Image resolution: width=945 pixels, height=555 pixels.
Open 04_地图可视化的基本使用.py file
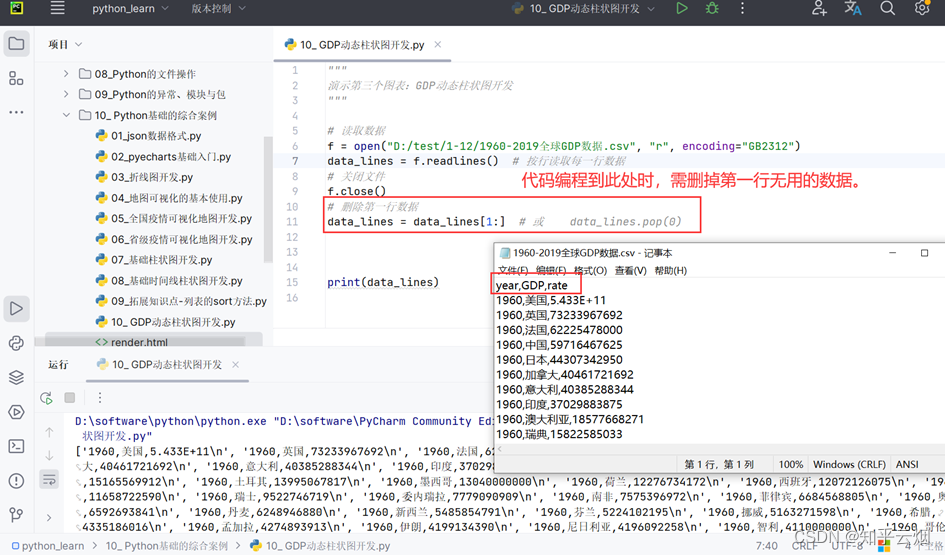coord(169,198)
